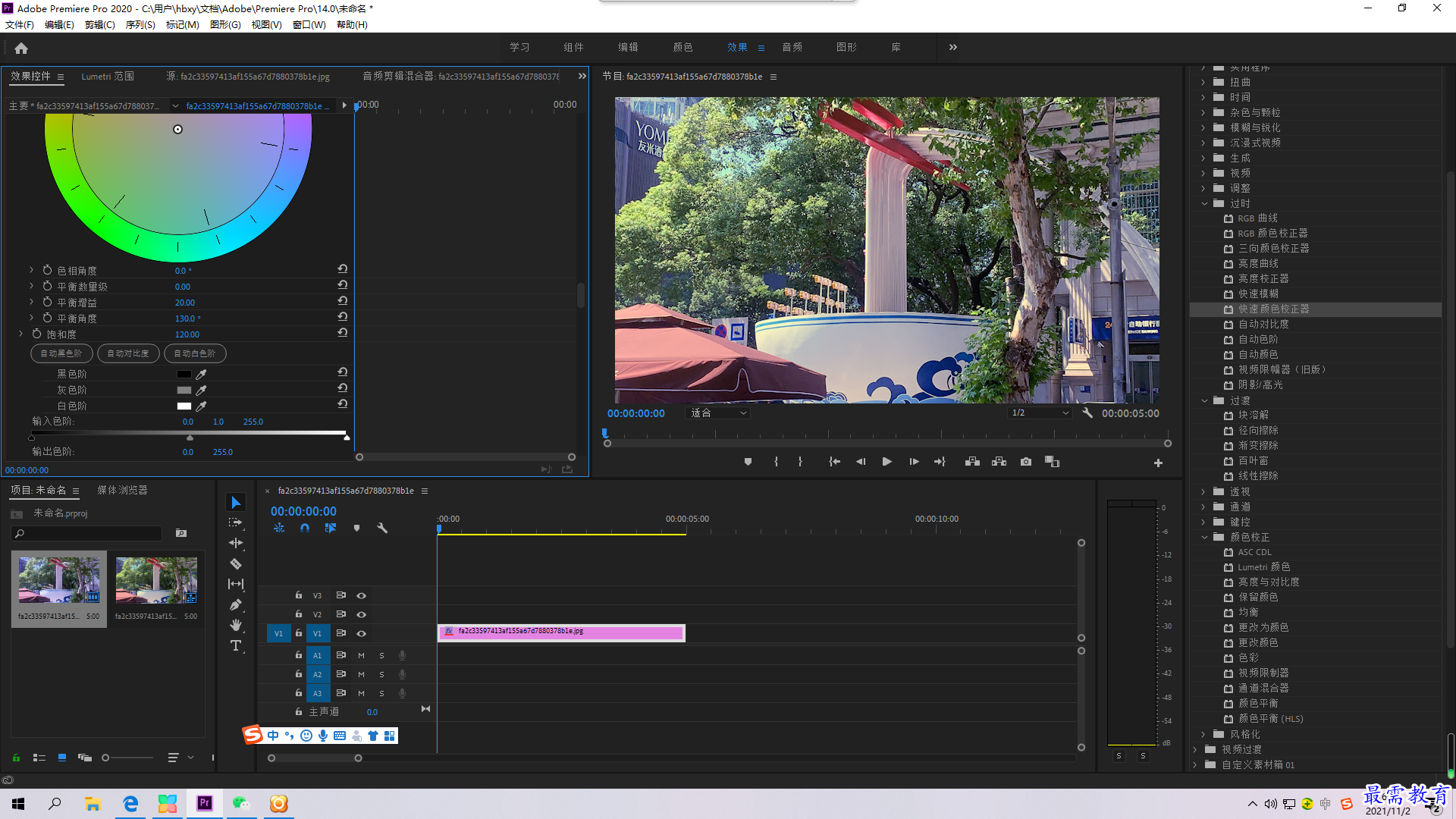Collapse the 过时 effects folder
Screen dimensions: 1456x819
[x=1204, y=203]
